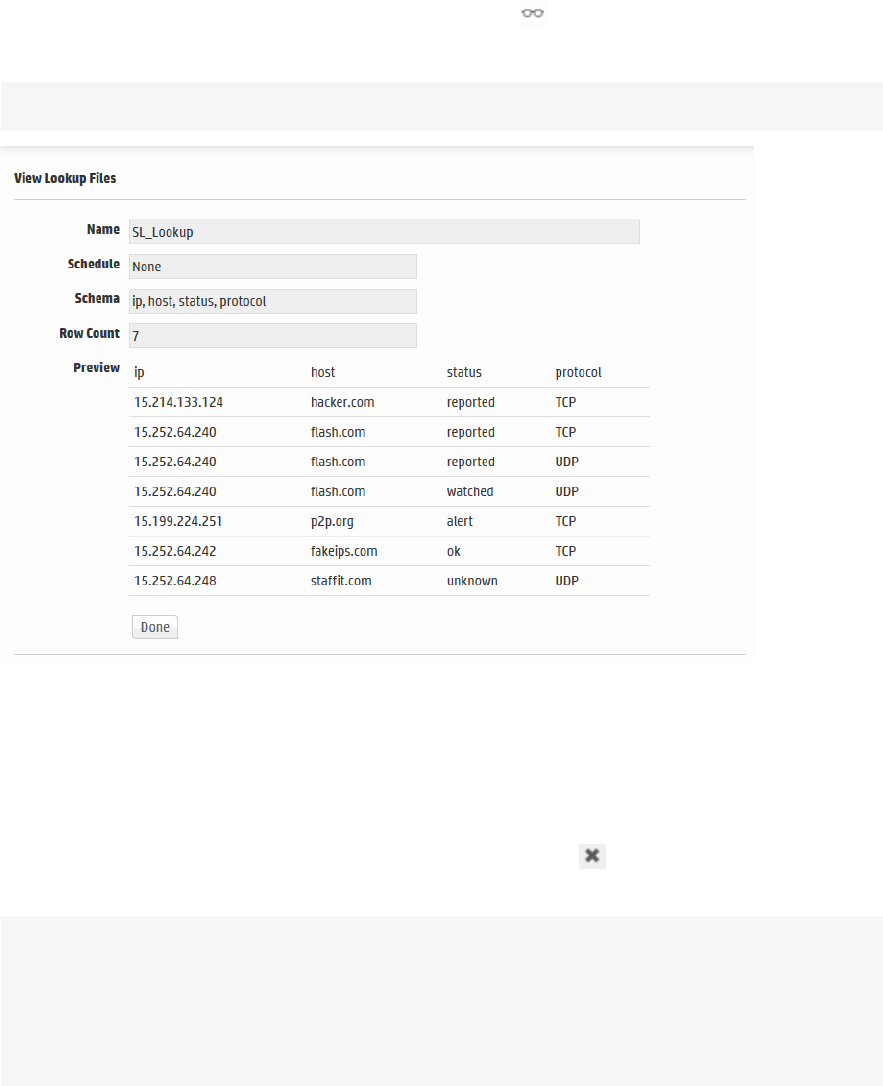
Task: Select IP 15.252.64.242 cell
Action: coord(175,551)
